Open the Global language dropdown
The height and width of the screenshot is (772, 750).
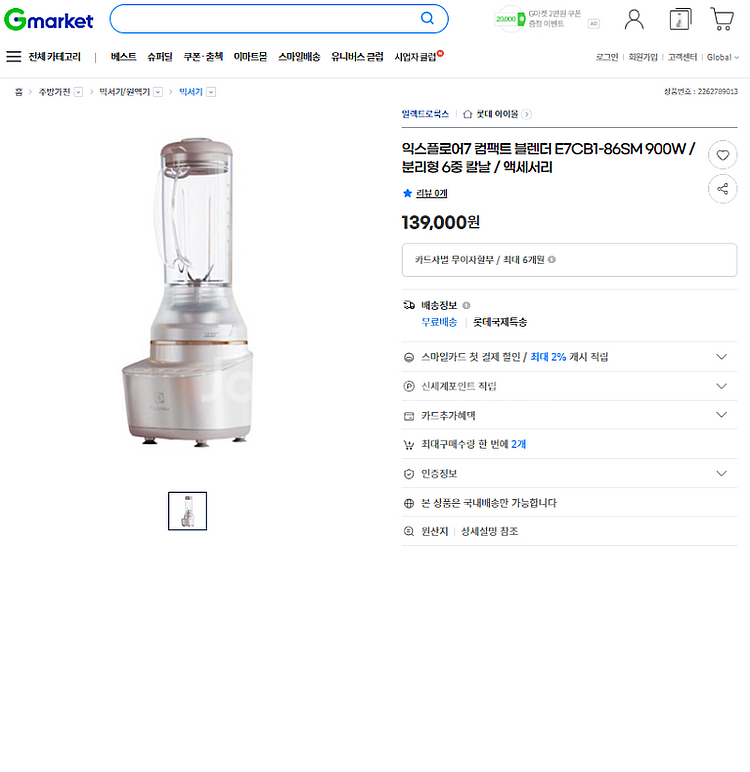pyautogui.click(x=722, y=57)
